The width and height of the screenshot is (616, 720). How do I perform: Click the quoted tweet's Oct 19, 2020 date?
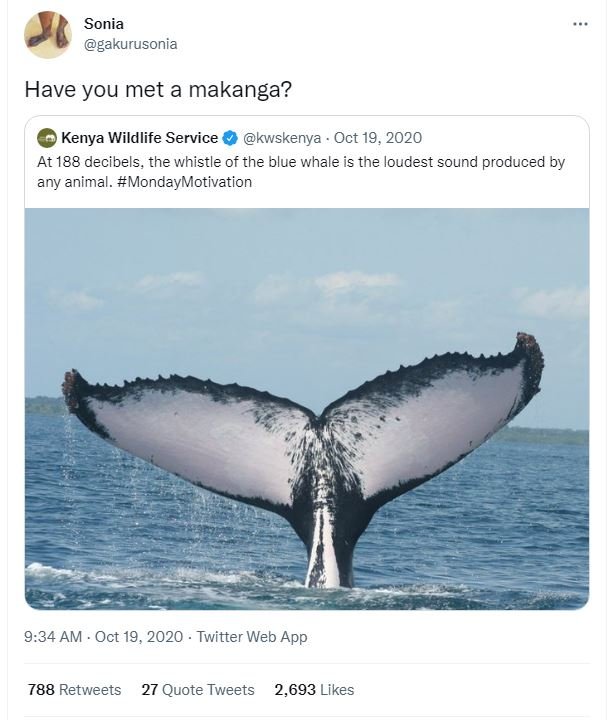coord(378,138)
